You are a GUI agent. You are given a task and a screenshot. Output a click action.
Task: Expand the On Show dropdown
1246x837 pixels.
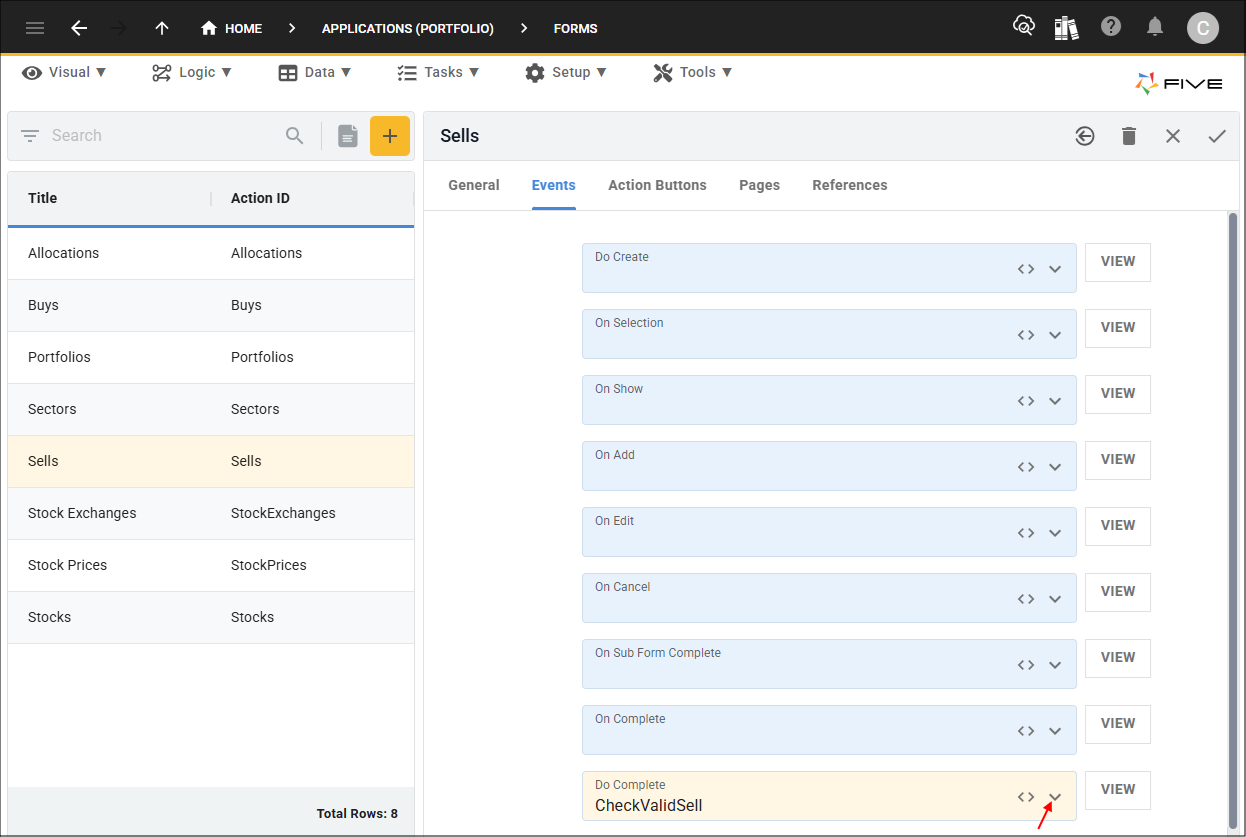1055,401
